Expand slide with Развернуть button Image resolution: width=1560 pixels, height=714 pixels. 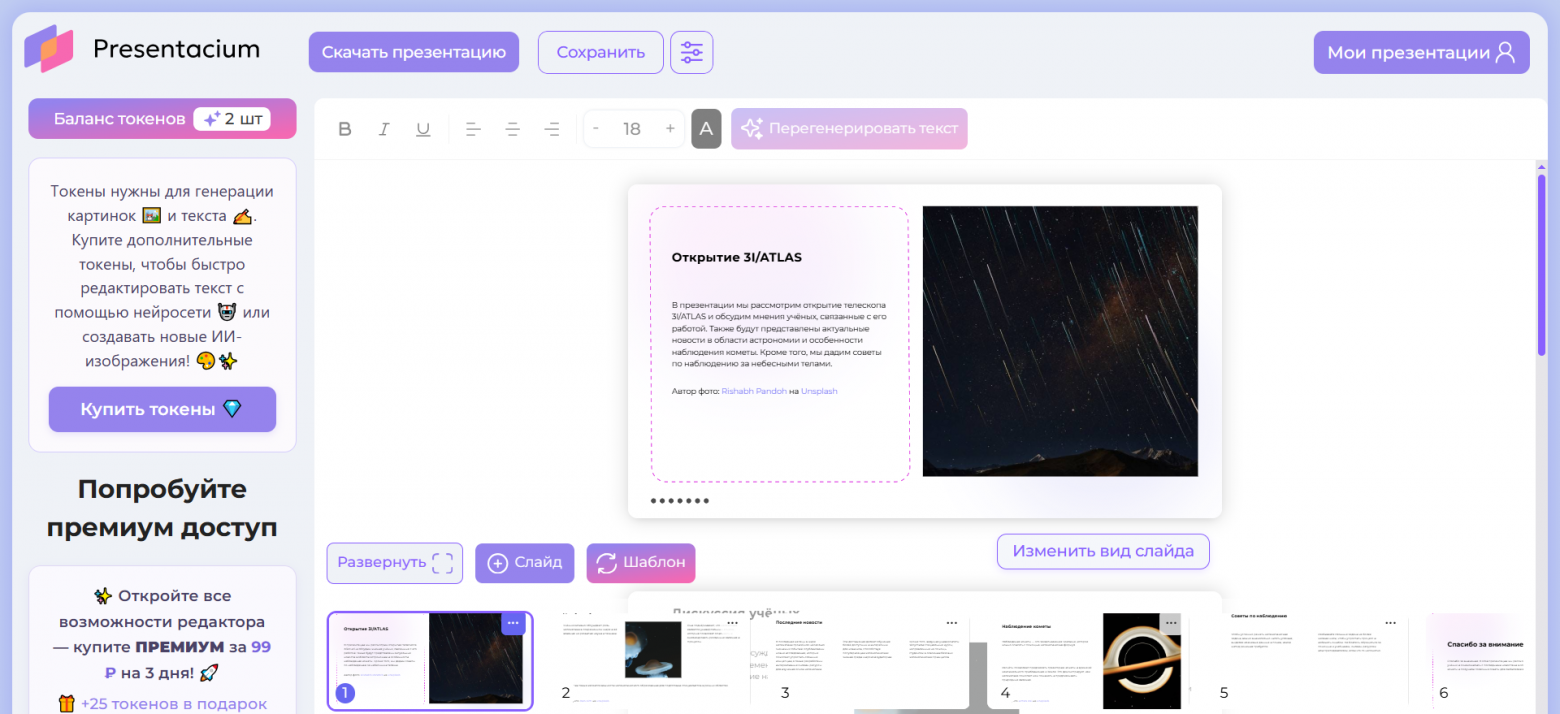[x=394, y=563]
